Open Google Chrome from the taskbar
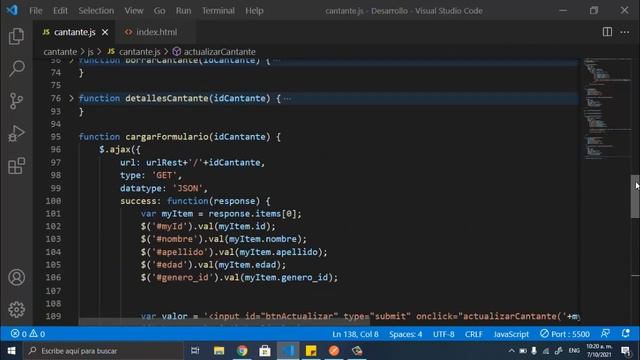640x360 pixels. pos(242,351)
